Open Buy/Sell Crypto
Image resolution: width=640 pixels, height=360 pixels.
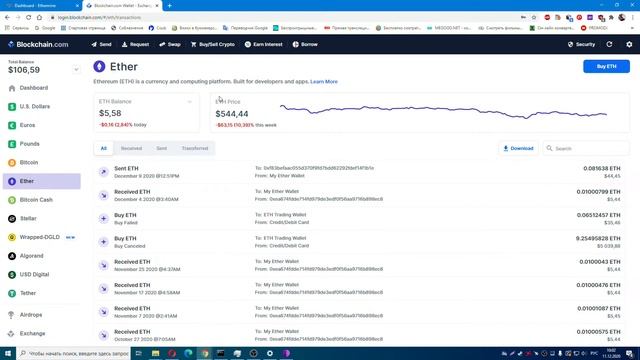click(x=213, y=44)
